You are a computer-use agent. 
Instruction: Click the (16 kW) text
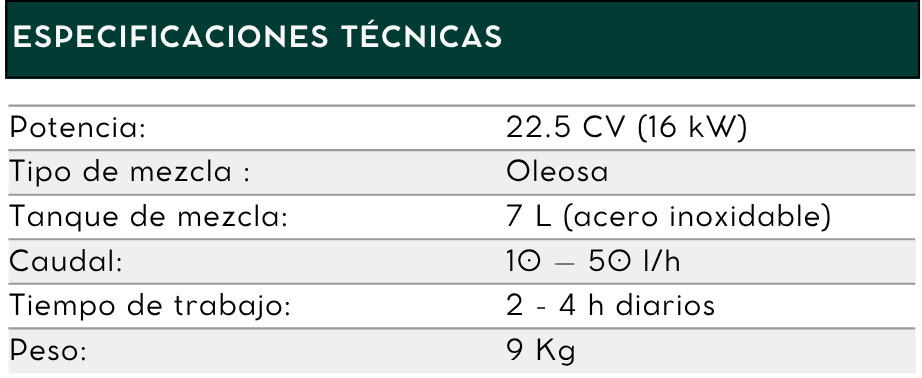[692, 127]
